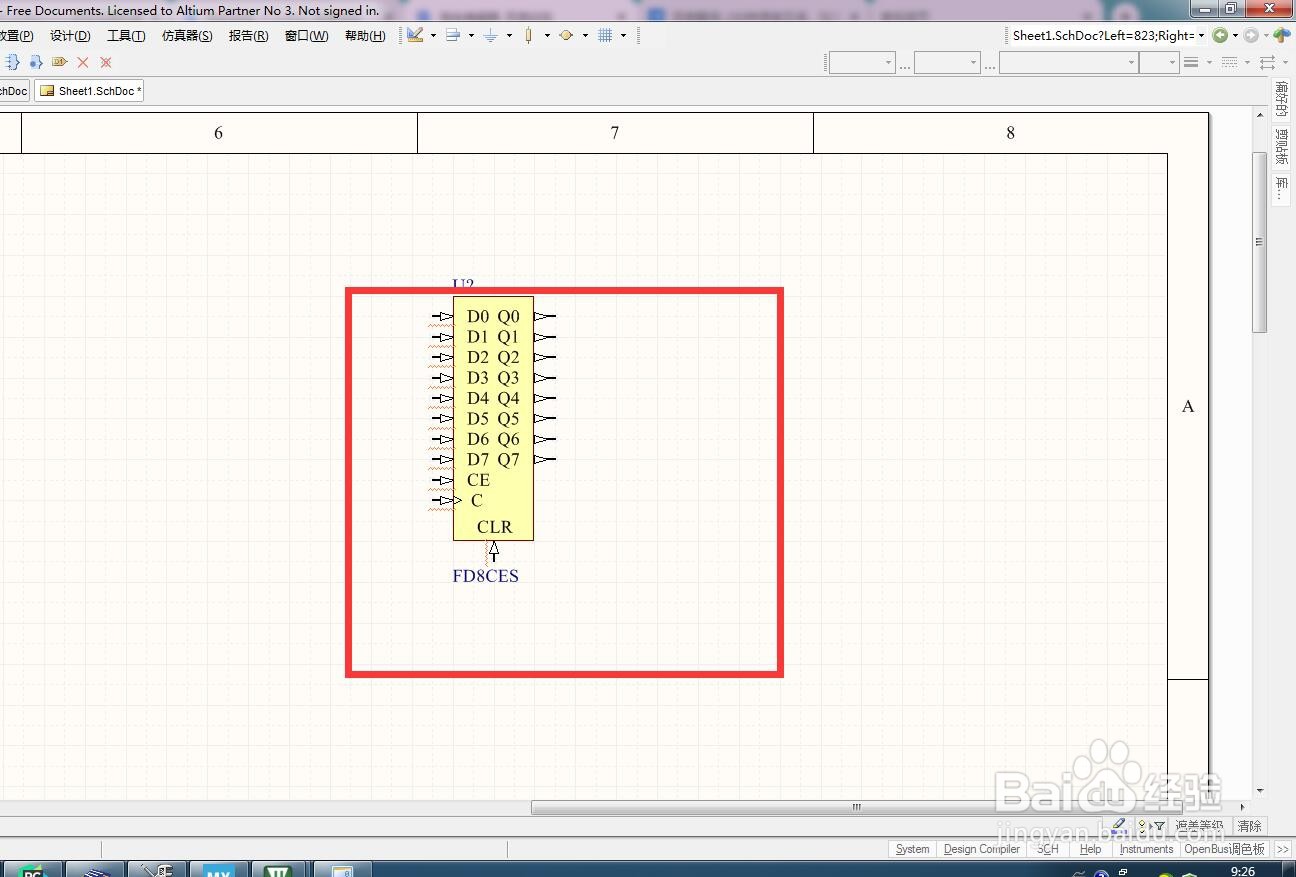Click the OpenBus调色板 panel button

1225,849
